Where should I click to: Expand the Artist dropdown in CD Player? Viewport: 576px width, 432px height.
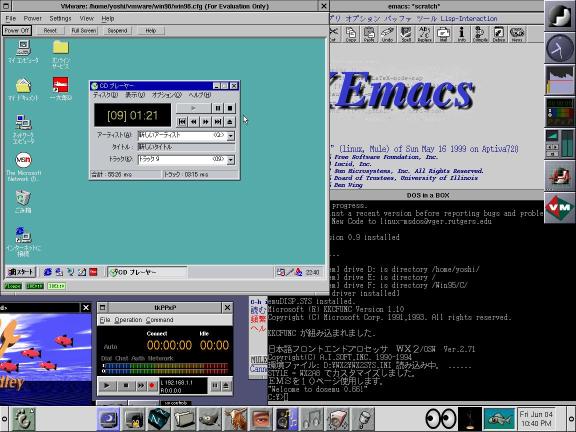231,136
